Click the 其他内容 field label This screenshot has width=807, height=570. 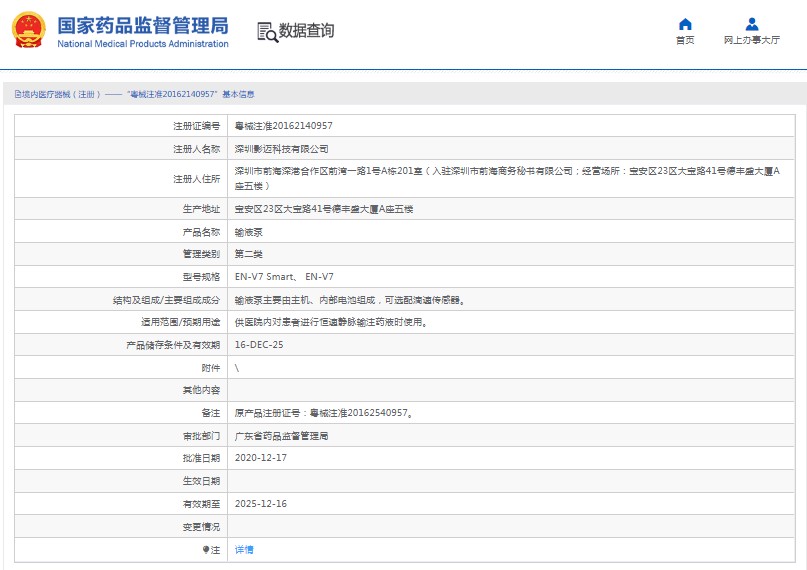click(x=201, y=390)
